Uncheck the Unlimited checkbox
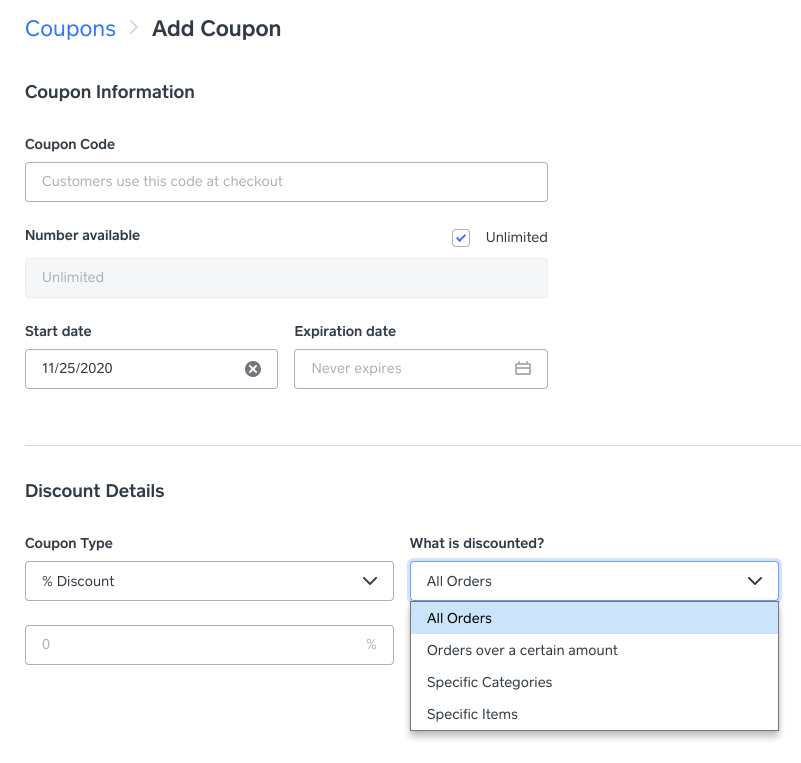This screenshot has width=801, height=763. click(461, 238)
